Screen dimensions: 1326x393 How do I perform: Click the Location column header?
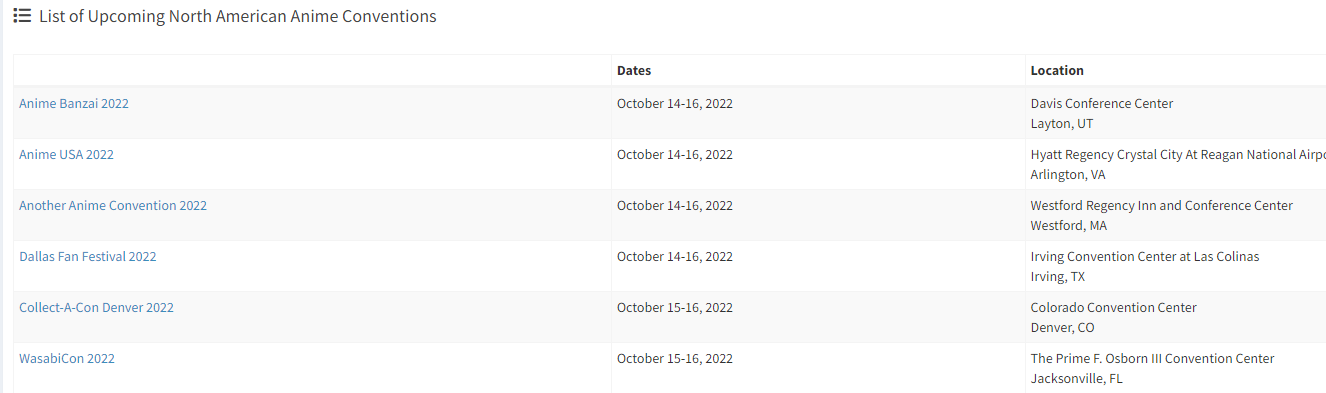pos(1057,71)
